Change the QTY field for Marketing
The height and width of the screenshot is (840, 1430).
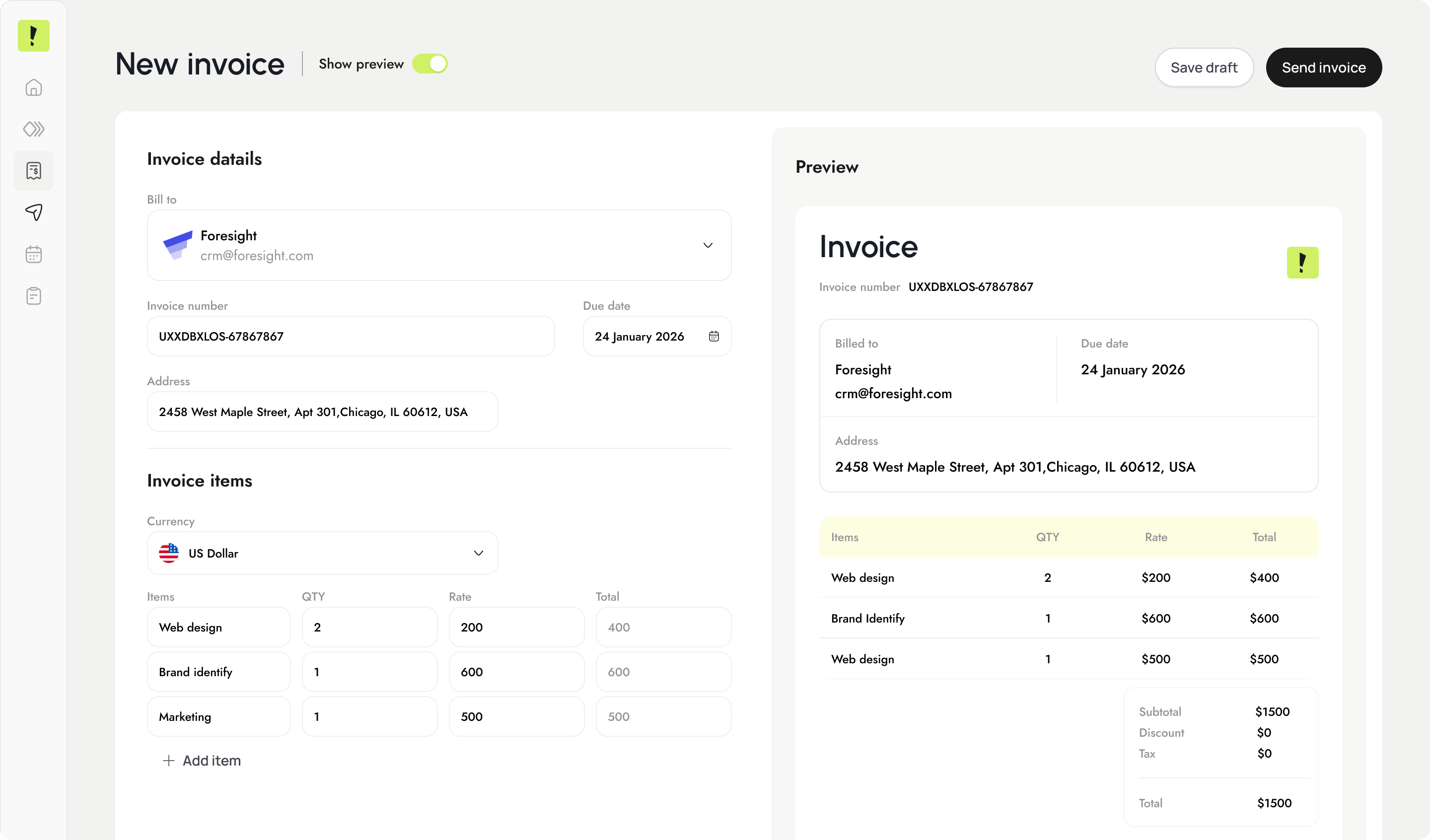pyautogui.click(x=369, y=716)
